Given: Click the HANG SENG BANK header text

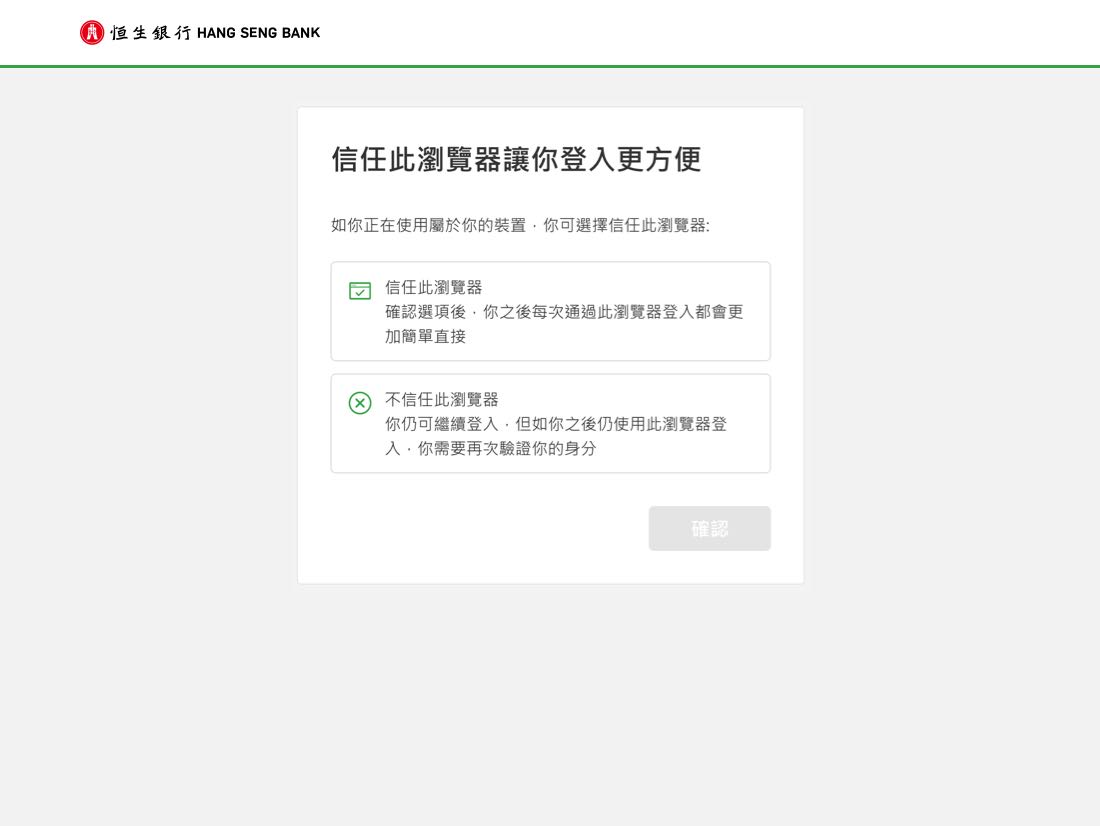Looking at the screenshot, I should coord(258,33).
